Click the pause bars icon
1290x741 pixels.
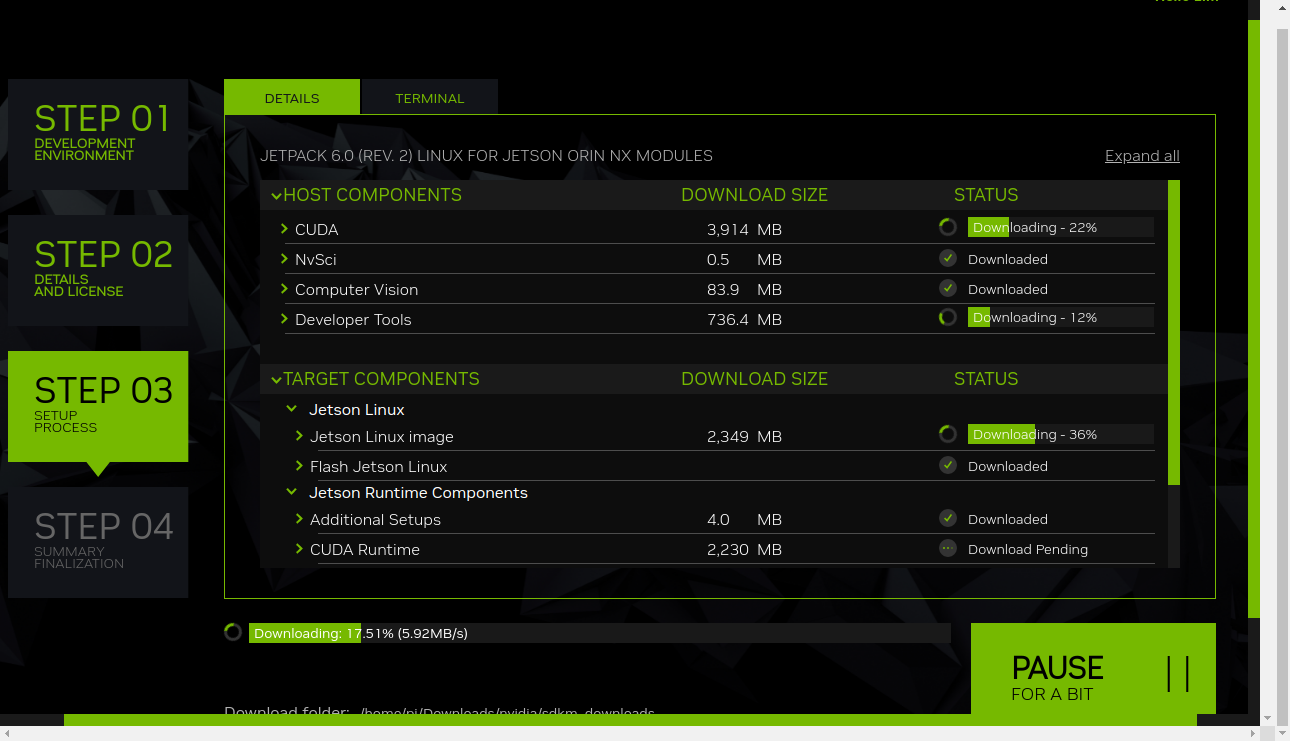(1178, 674)
